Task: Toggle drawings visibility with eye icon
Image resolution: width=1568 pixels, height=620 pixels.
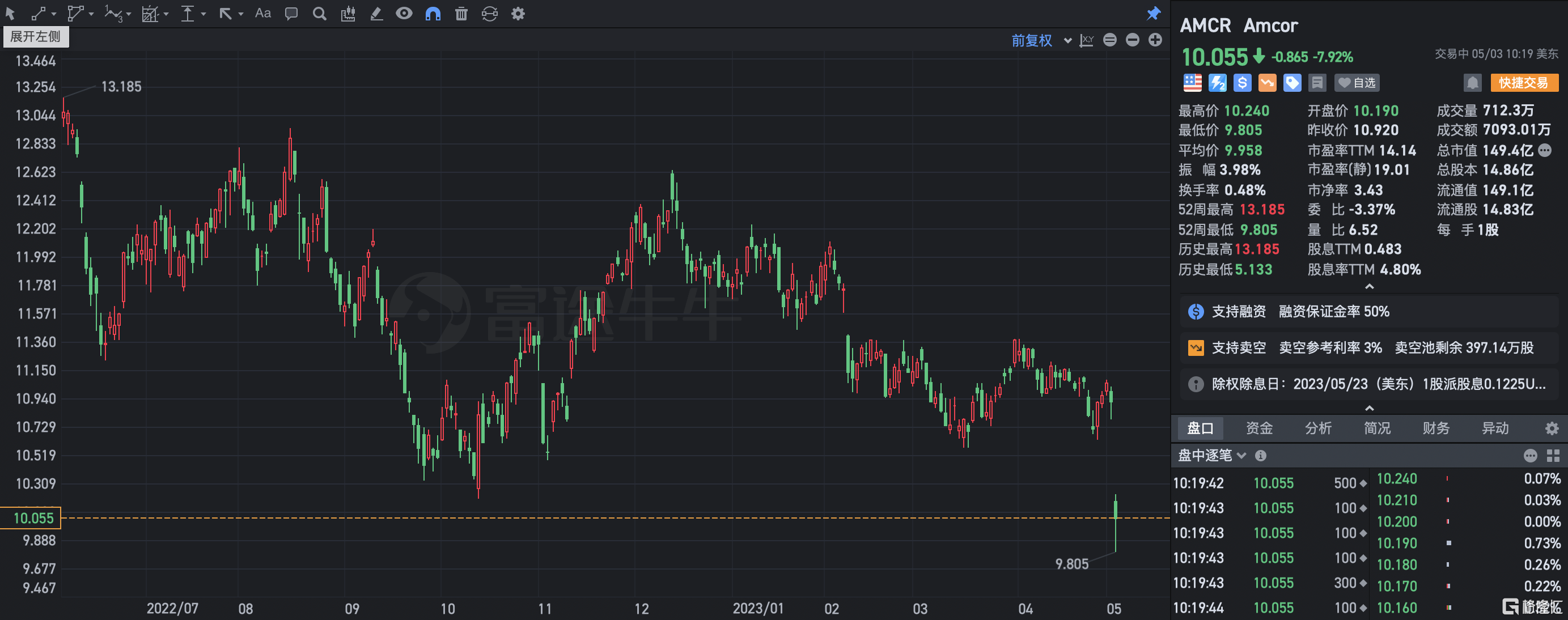Action: click(404, 14)
